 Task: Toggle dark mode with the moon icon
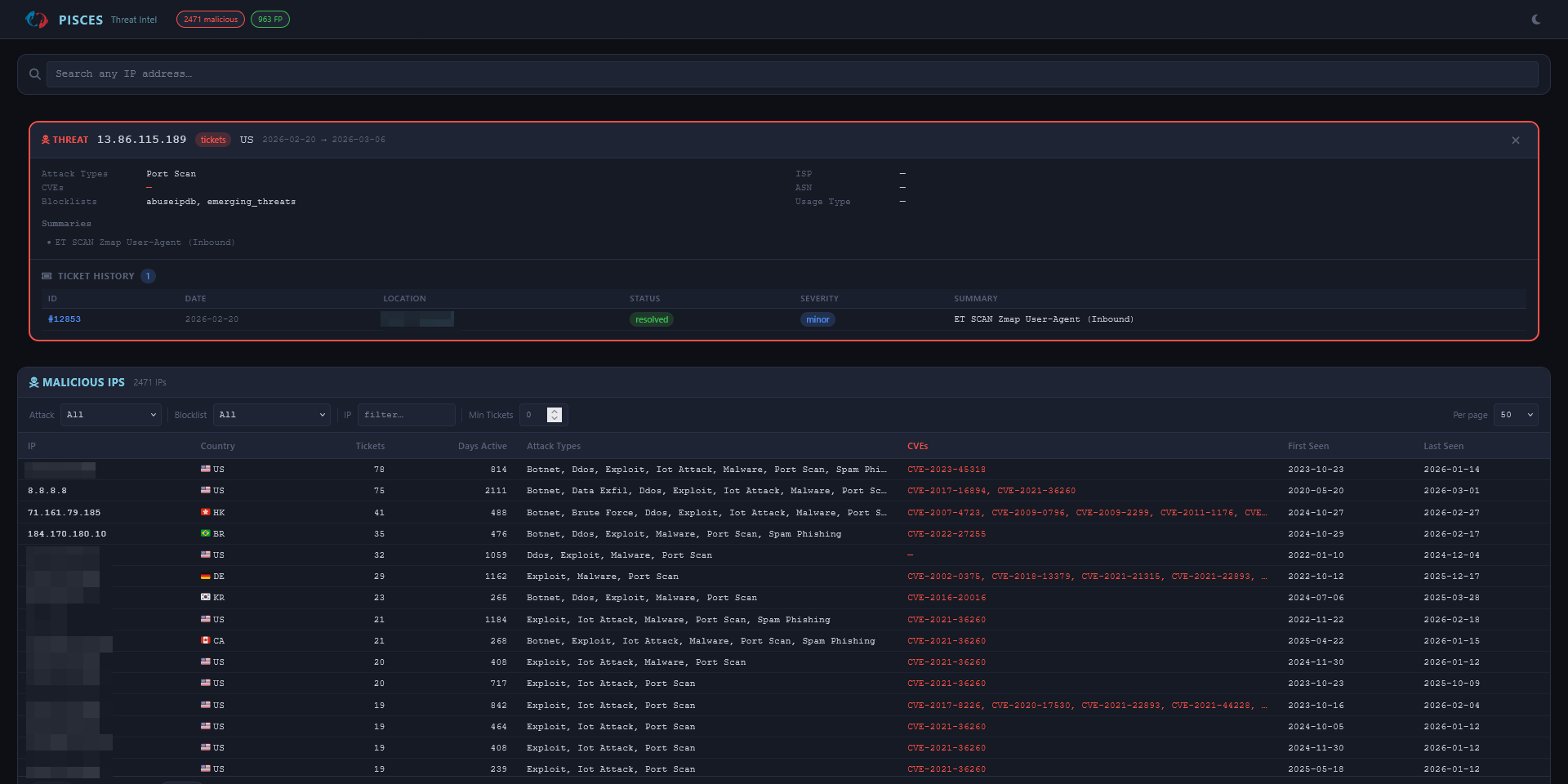click(x=1536, y=19)
